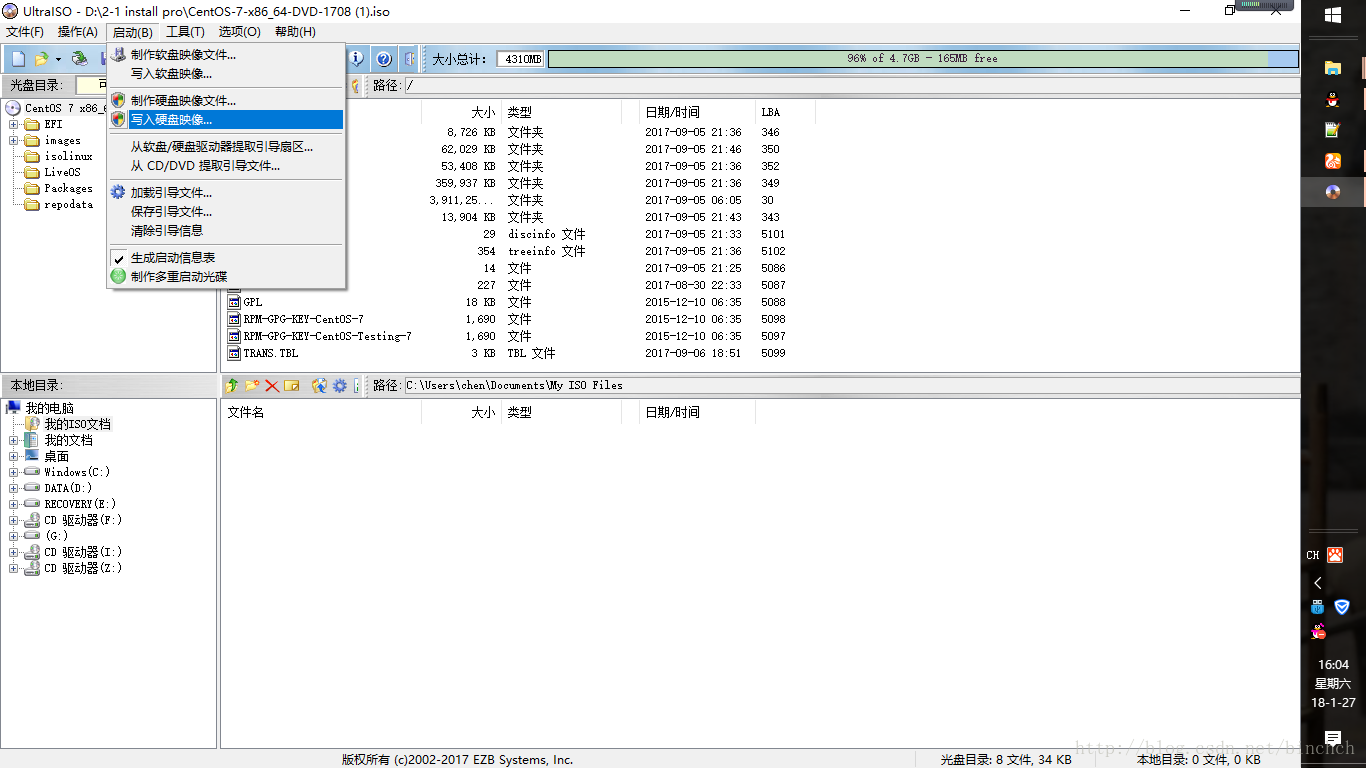Click the set-path icon left of the local gear
This screenshot has height=768, width=1366.
[320, 385]
